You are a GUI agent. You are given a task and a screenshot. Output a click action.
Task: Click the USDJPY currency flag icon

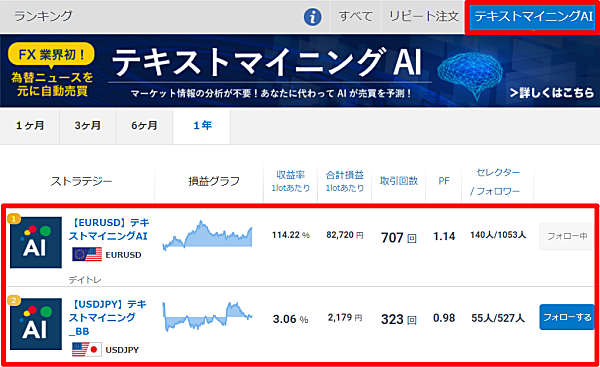(x=87, y=349)
